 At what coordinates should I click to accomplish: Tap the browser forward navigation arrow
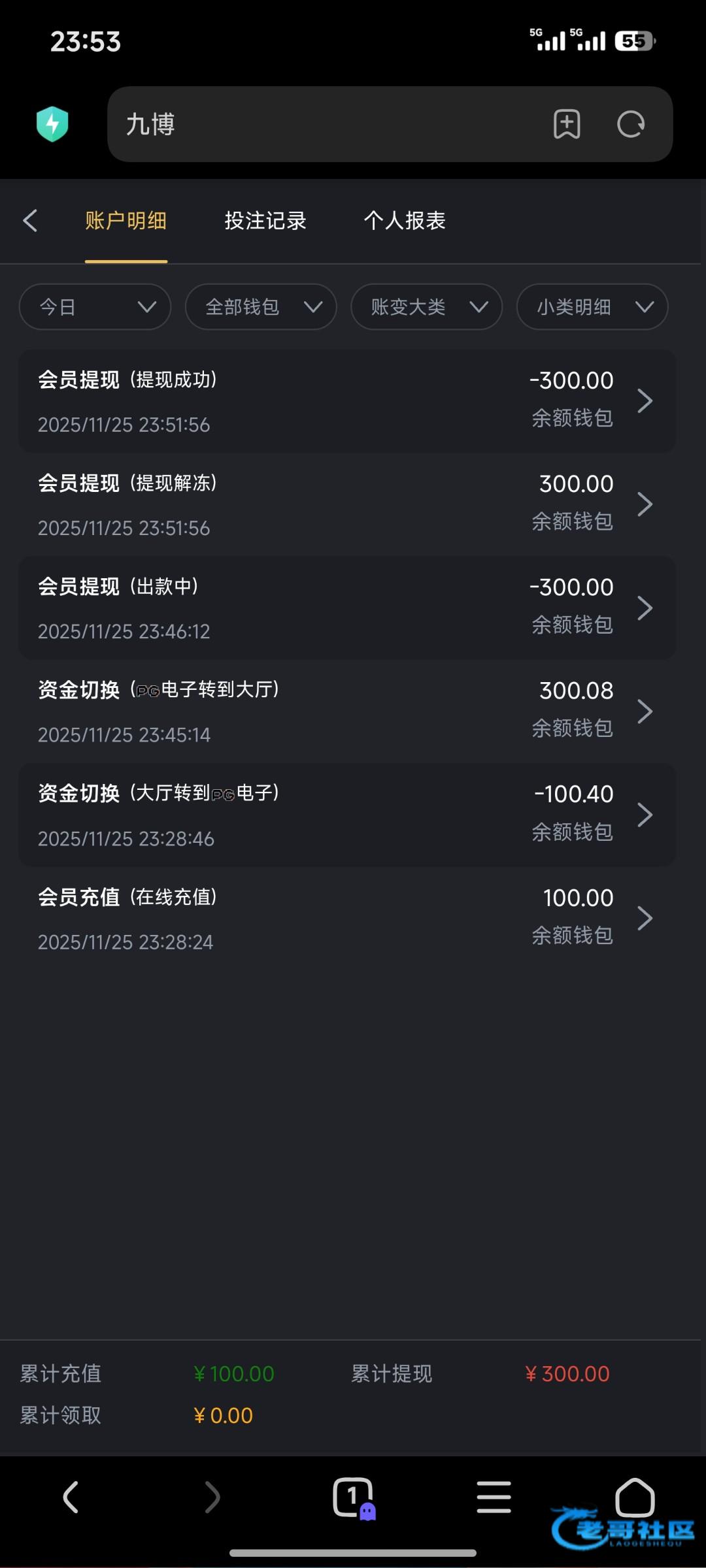pyautogui.click(x=212, y=1497)
